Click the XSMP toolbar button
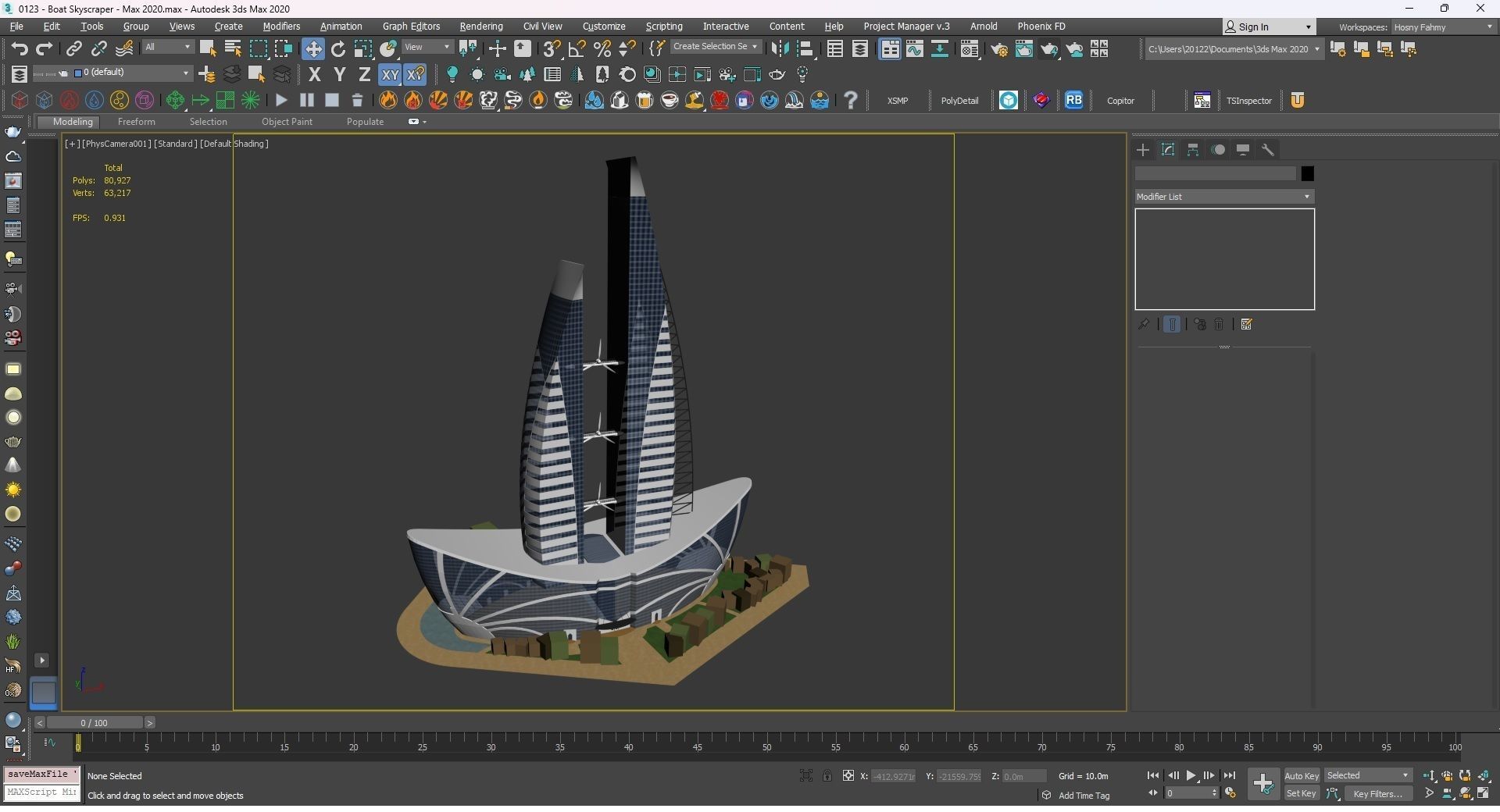The height and width of the screenshot is (812, 1500). pos(898,101)
